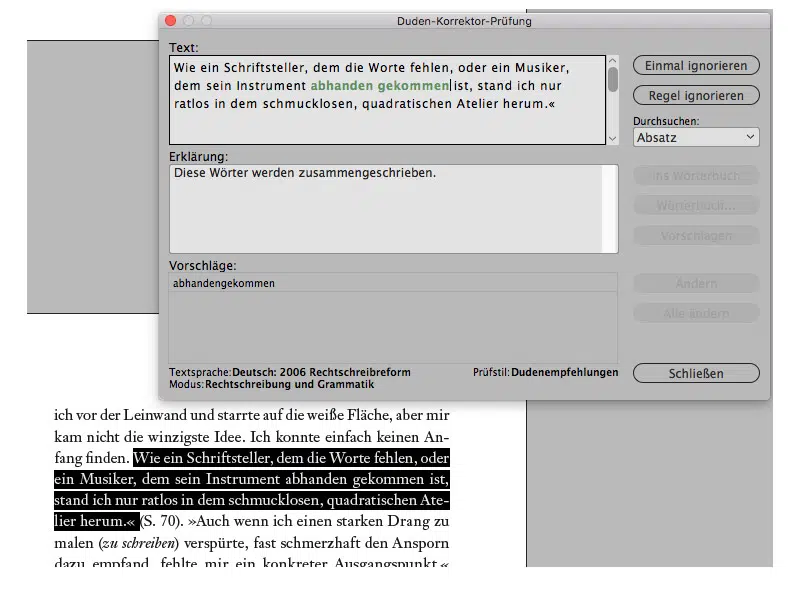The height and width of the screenshot is (590, 800).
Task: Click the disabled Ändern button
Action: click(x=696, y=283)
